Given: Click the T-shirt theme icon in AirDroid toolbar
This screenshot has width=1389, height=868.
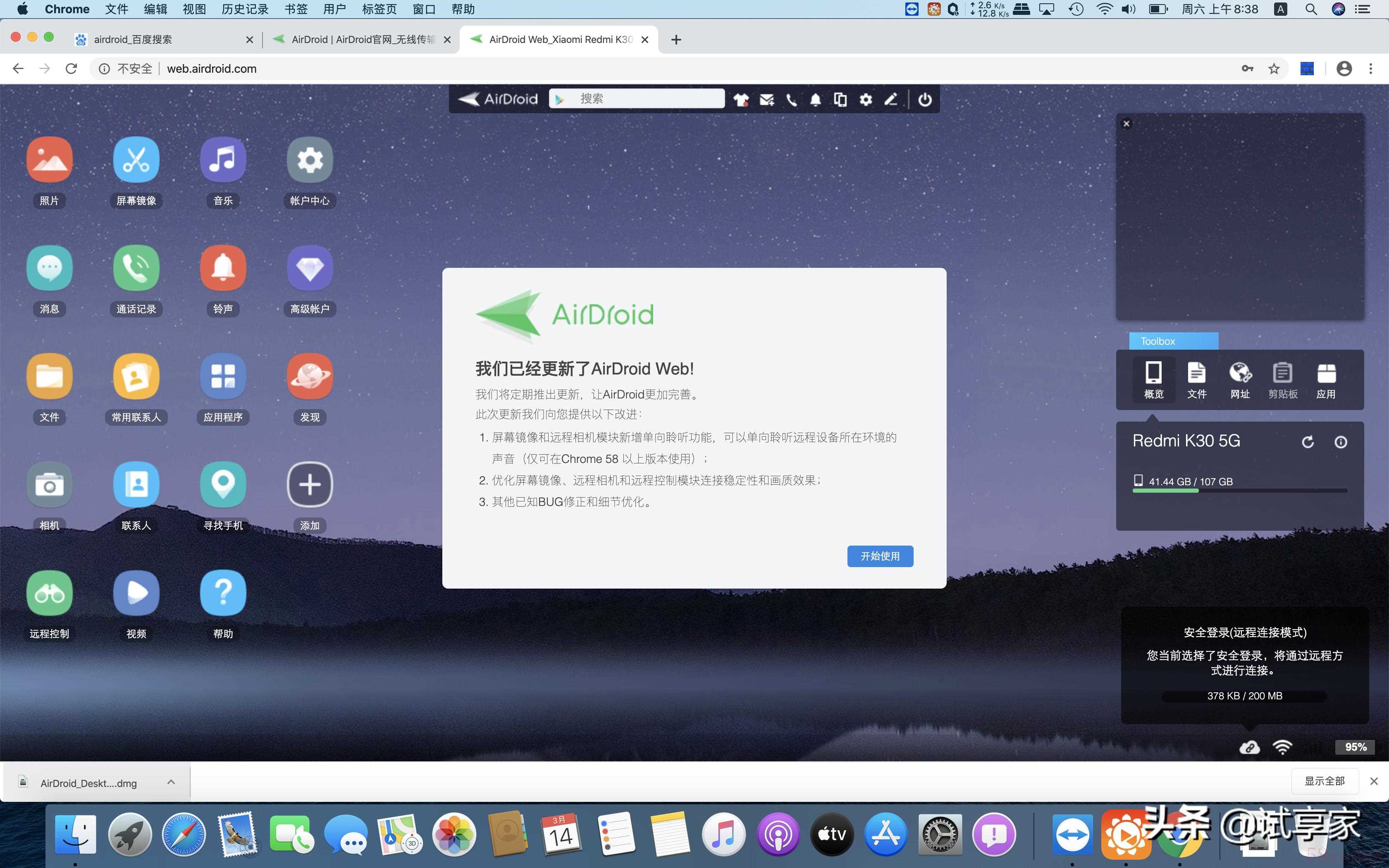Looking at the screenshot, I should (x=741, y=99).
